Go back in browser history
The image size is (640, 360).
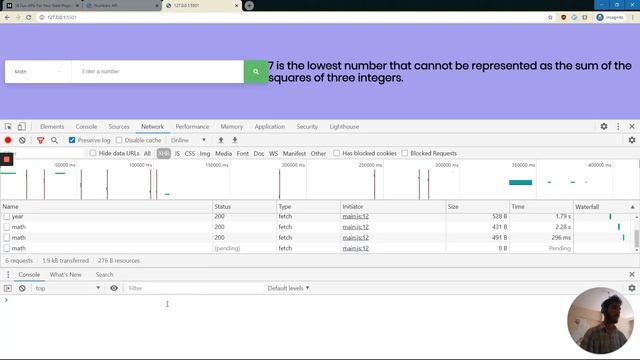(x=7, y=17)
